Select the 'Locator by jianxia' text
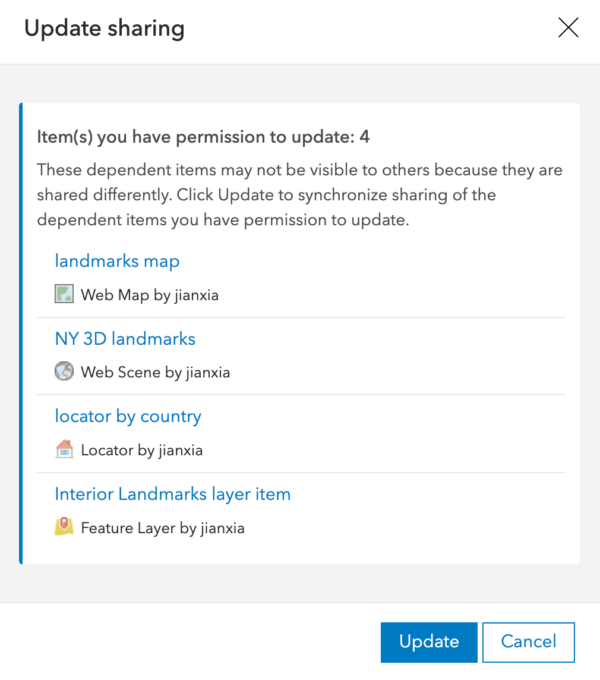Image resolution: width=600 pixels, height=680 pixels. point(142,450)
